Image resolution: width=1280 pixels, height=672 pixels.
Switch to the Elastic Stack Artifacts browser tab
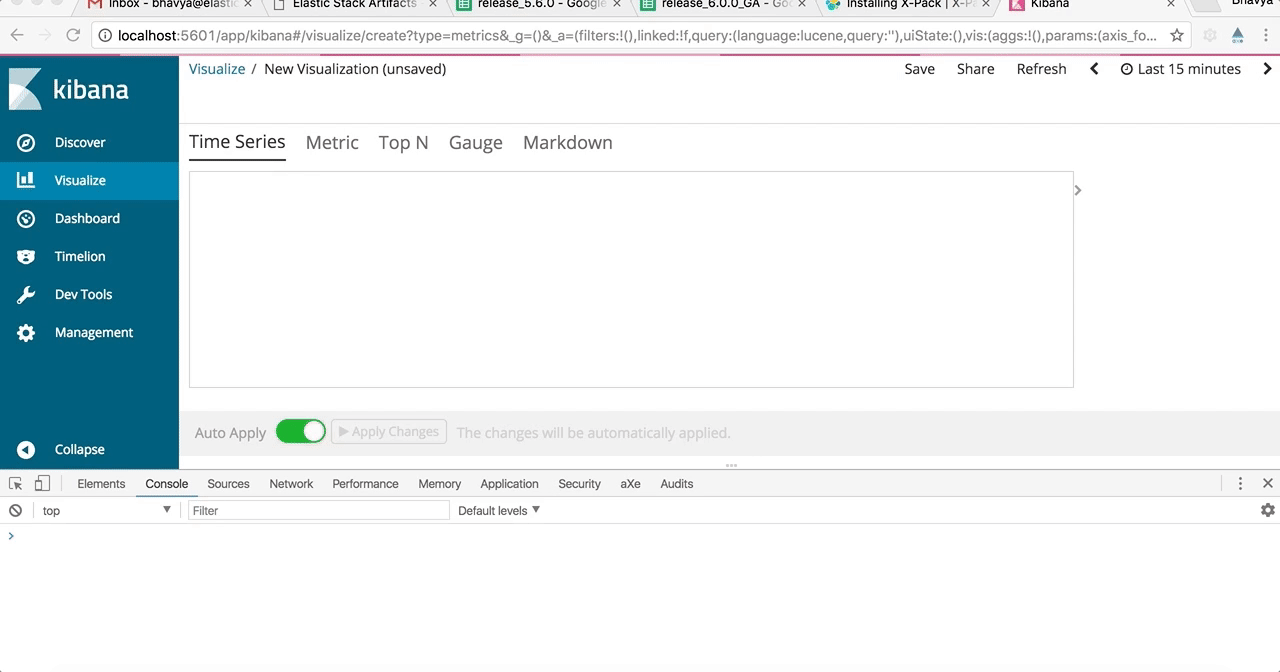(354, 5)
